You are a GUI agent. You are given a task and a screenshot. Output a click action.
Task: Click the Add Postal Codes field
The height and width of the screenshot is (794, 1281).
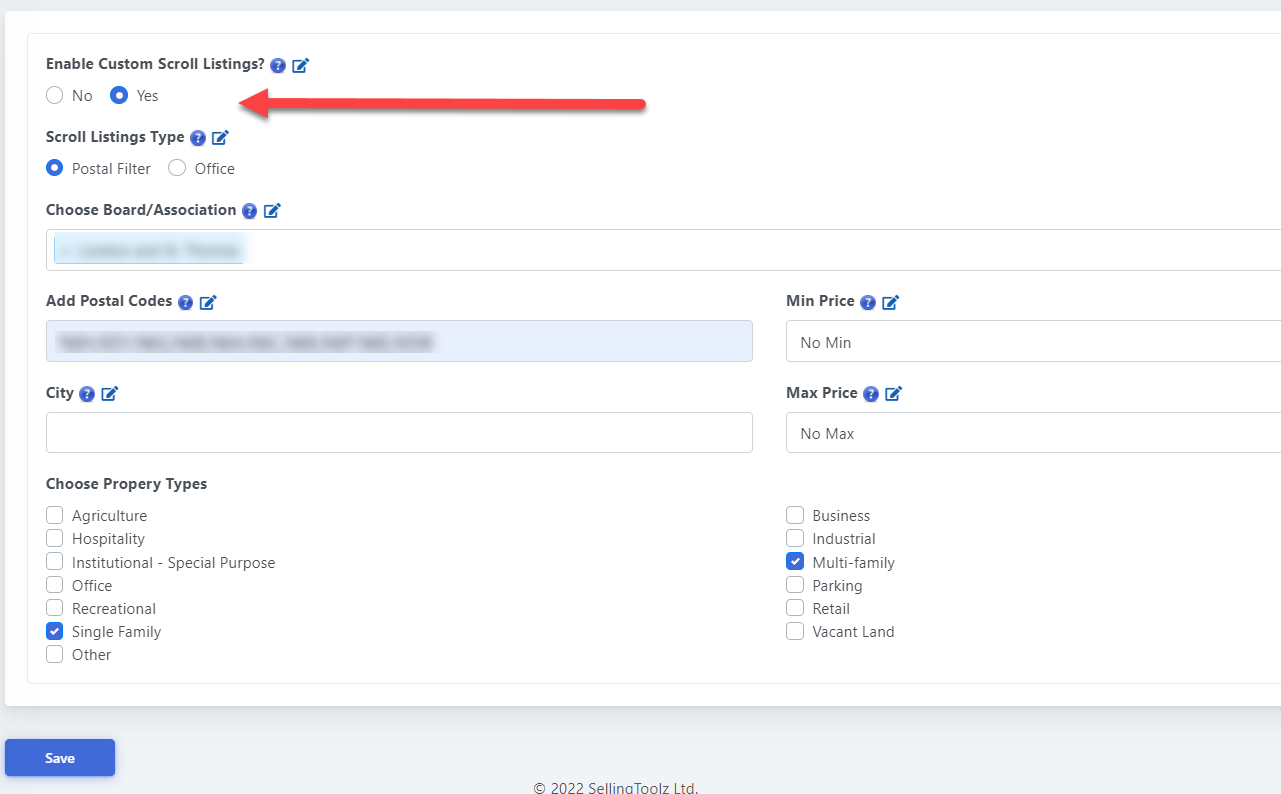coord(399,342)
